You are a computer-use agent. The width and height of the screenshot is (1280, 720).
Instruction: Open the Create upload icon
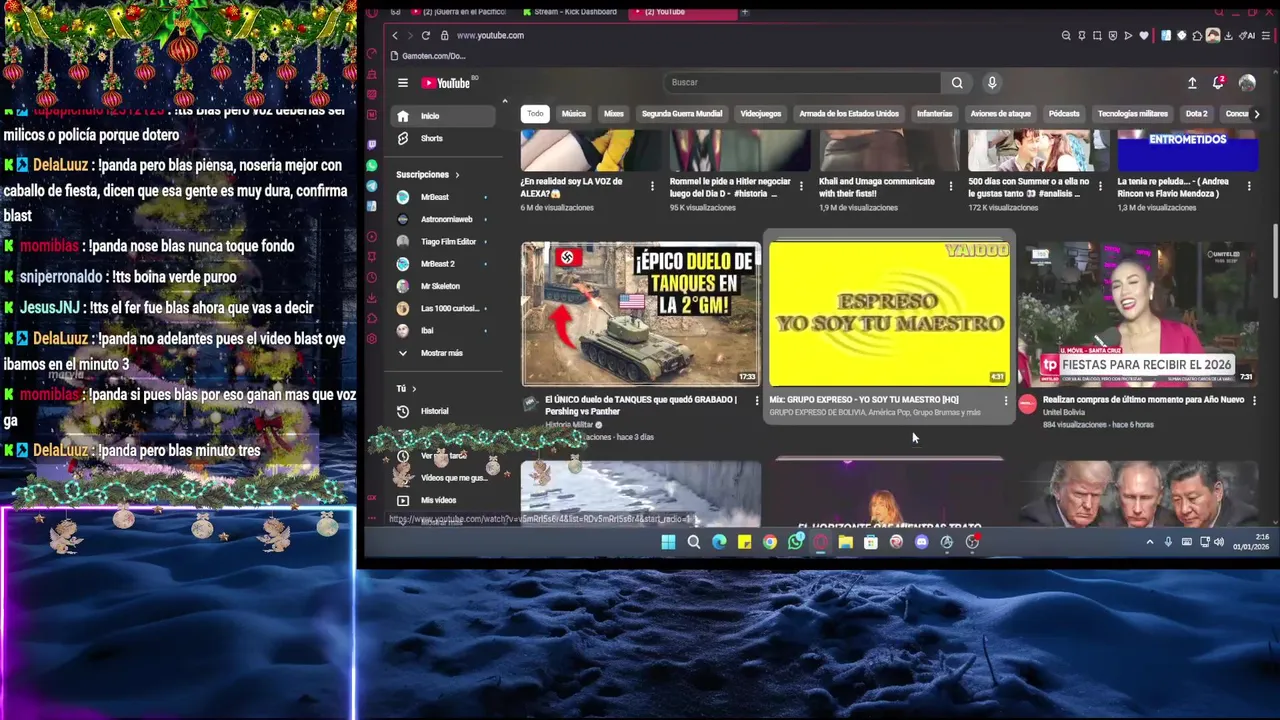point(1192,83)
